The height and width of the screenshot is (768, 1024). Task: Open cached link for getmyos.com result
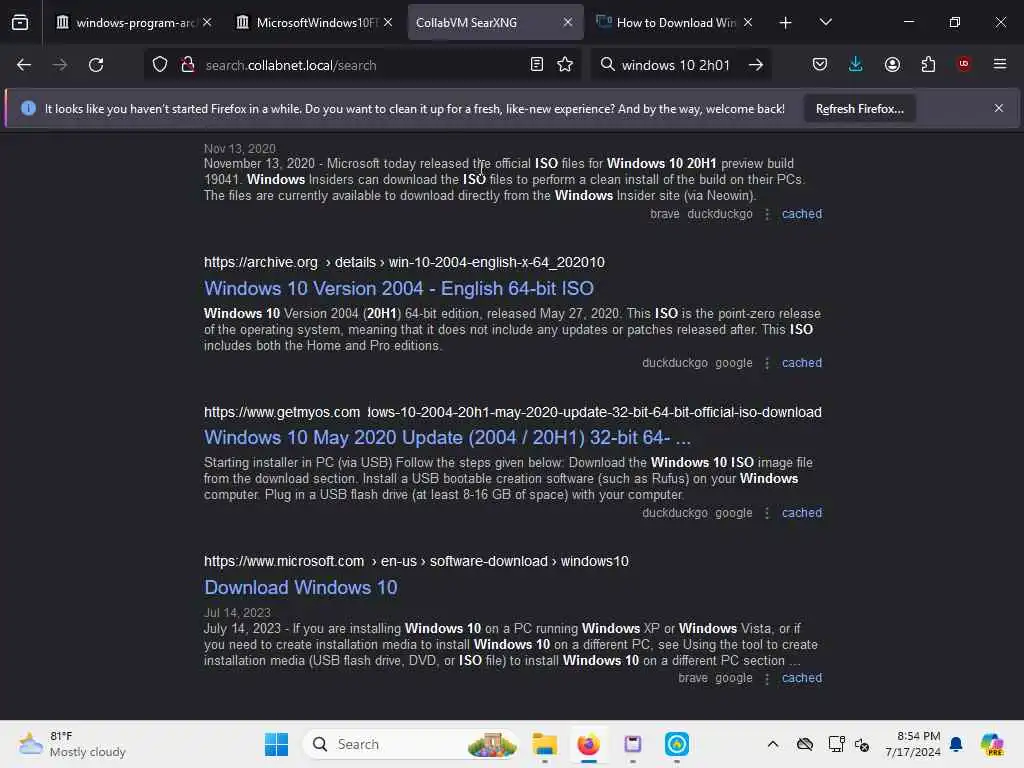pyautogui.click(x=802, y=513)
